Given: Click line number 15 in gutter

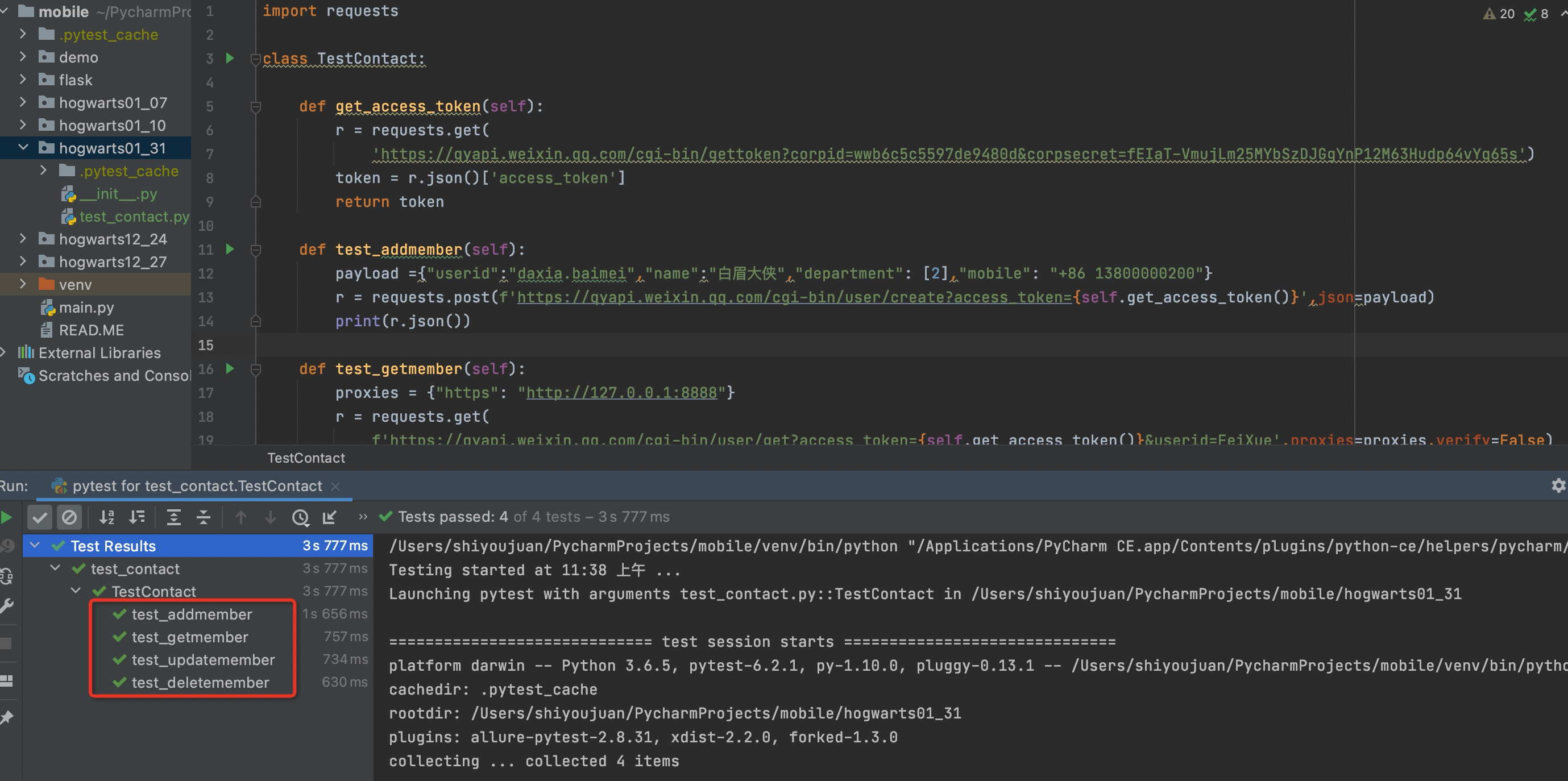Looking at the screenshot, I should [206, 345].
